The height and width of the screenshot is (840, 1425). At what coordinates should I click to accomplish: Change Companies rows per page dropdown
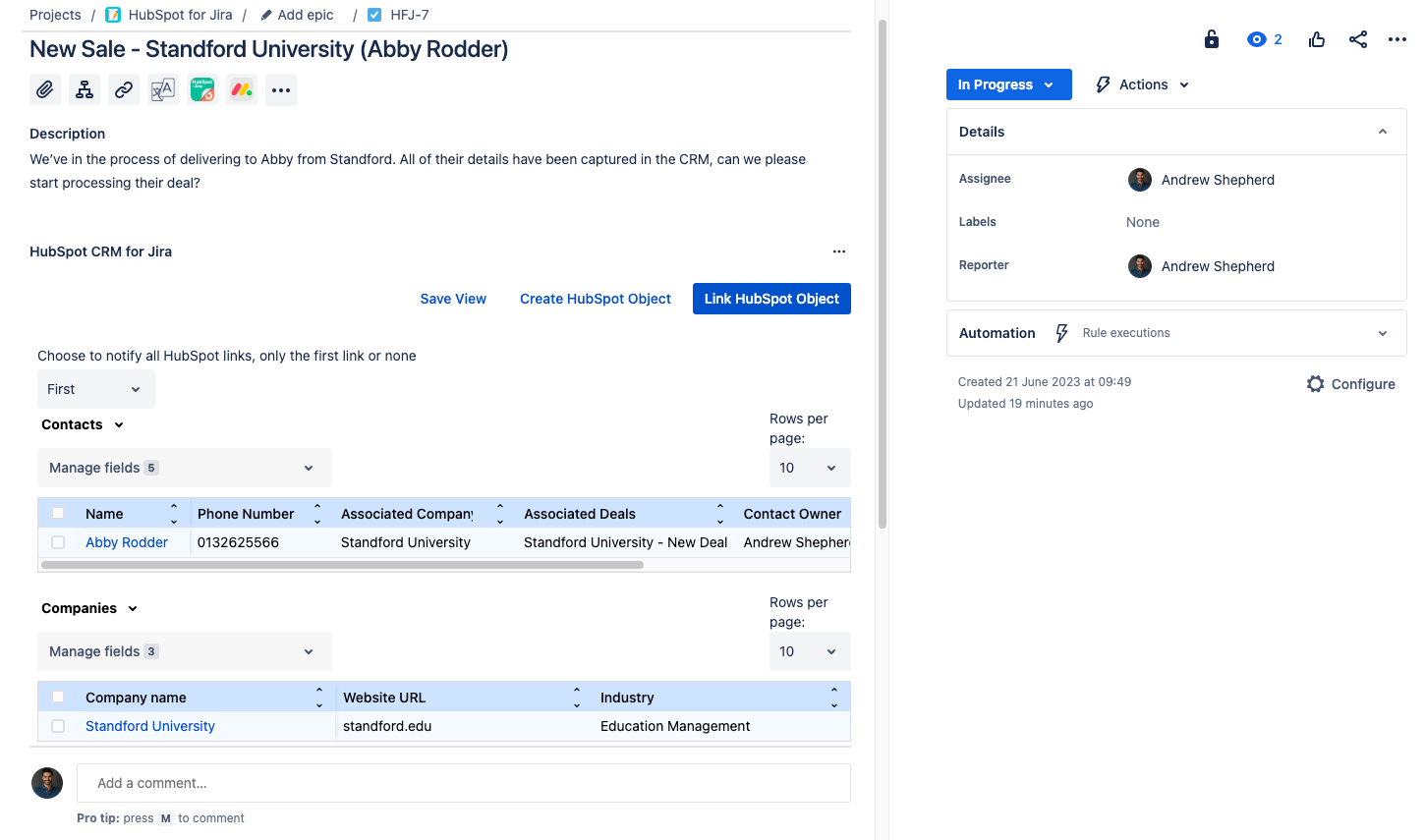click(x=809, y=651)
